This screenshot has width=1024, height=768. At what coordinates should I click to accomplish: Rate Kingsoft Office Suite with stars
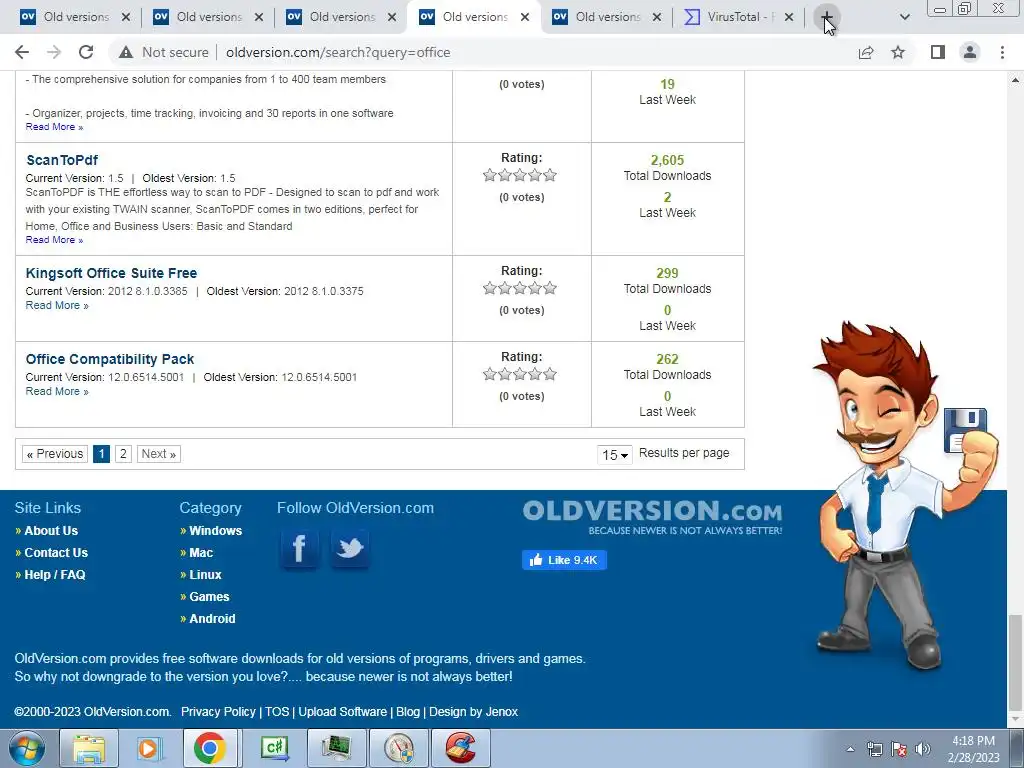point(520,288)
